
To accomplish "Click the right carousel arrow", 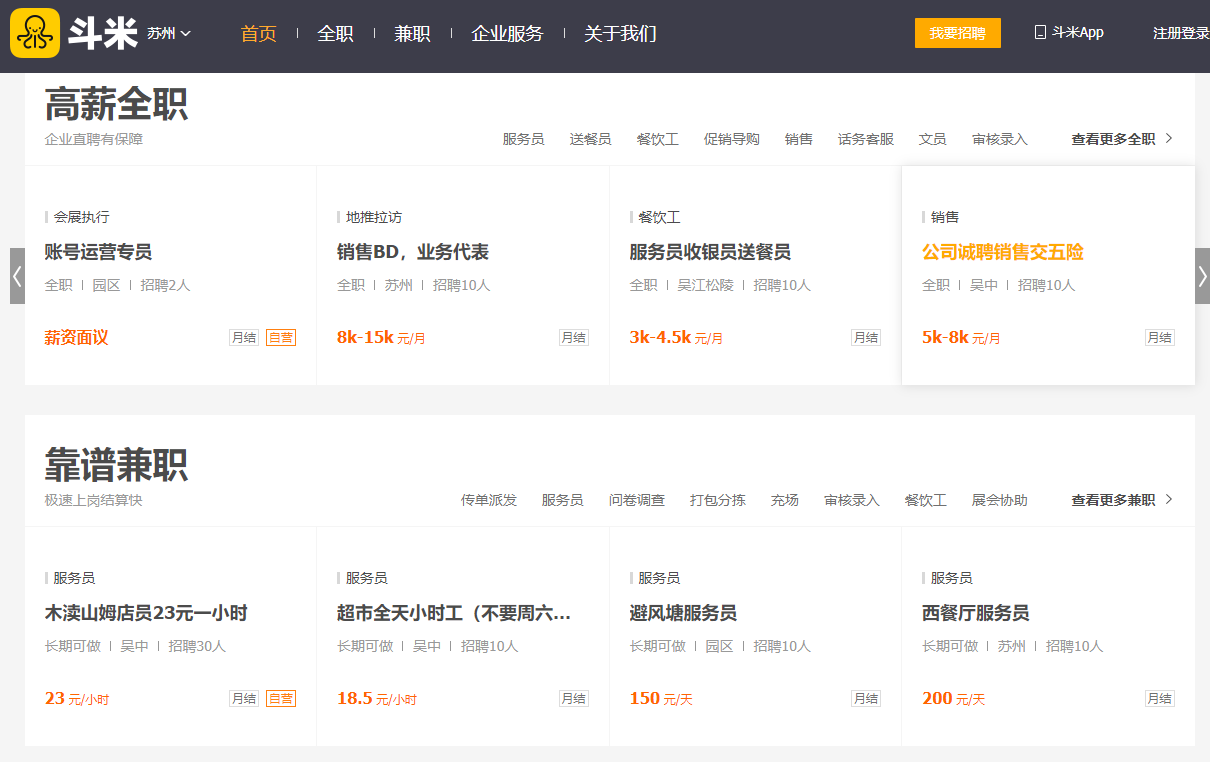I will (1202, 276).
